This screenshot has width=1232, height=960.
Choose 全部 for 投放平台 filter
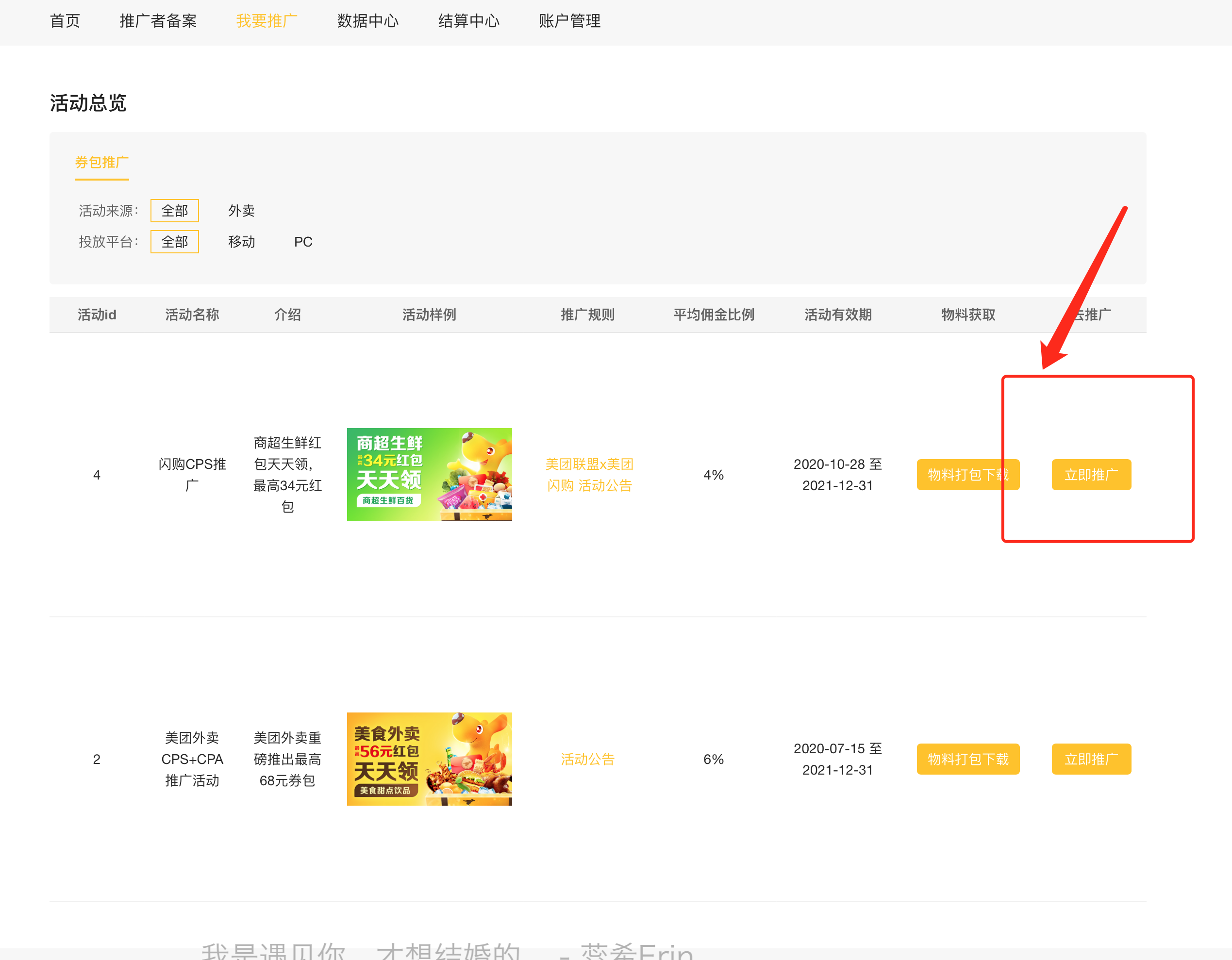pyautogui.click(x=175, y=242)
